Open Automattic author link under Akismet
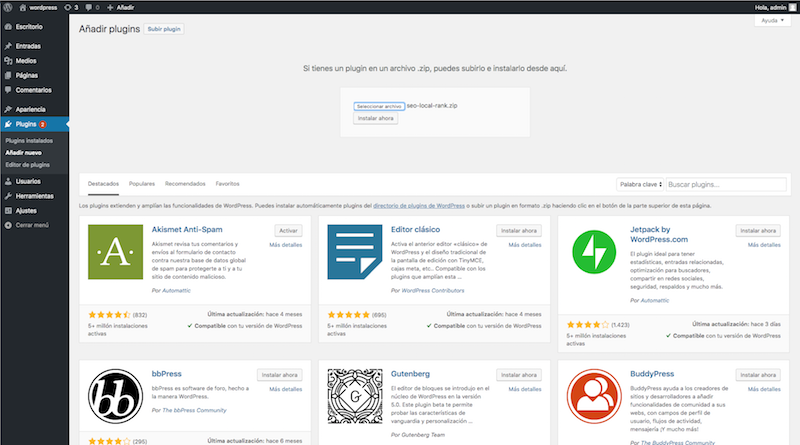The height and width of the screenshot is (445, 800). coord(176,290)
